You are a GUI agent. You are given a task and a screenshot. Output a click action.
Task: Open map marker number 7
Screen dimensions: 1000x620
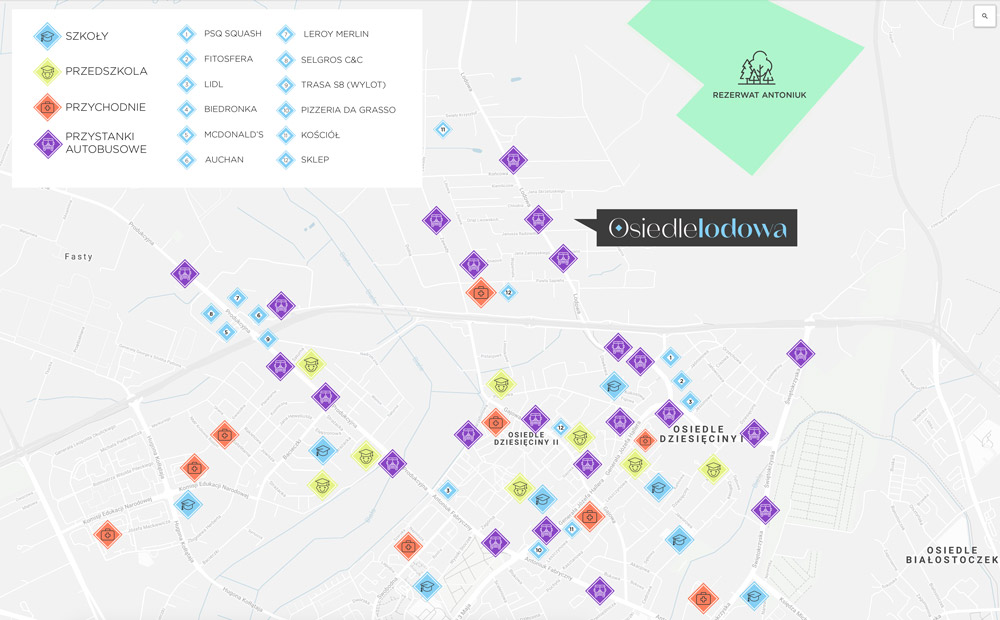(237, 297)
